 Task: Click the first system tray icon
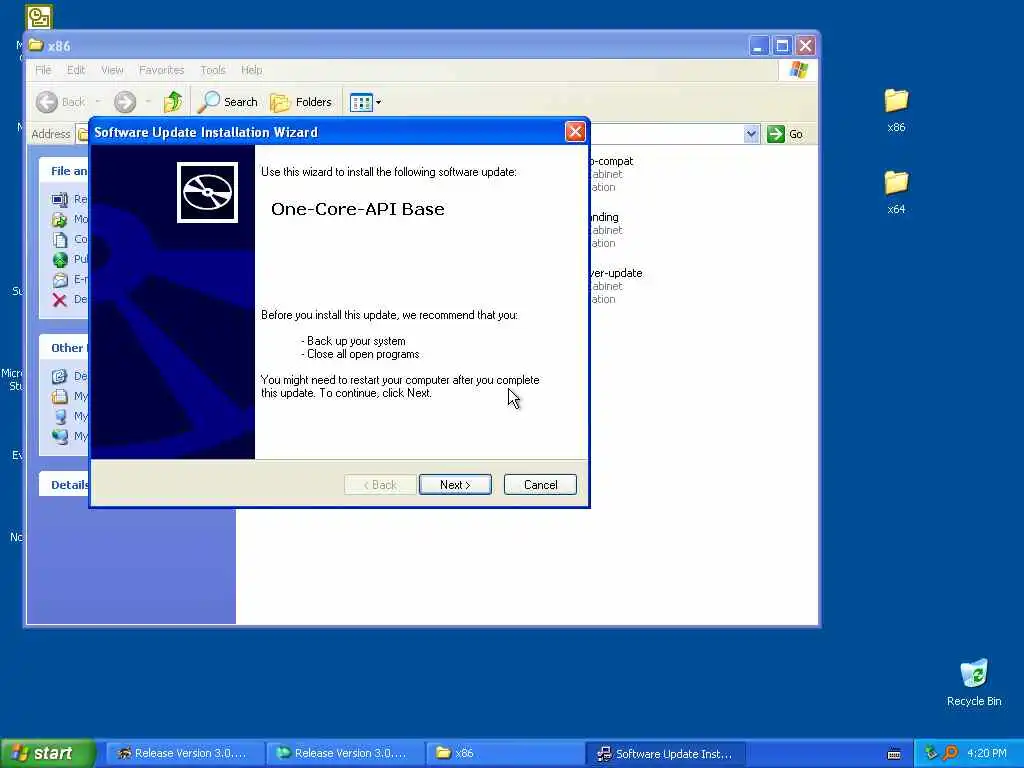coord(931,753)
